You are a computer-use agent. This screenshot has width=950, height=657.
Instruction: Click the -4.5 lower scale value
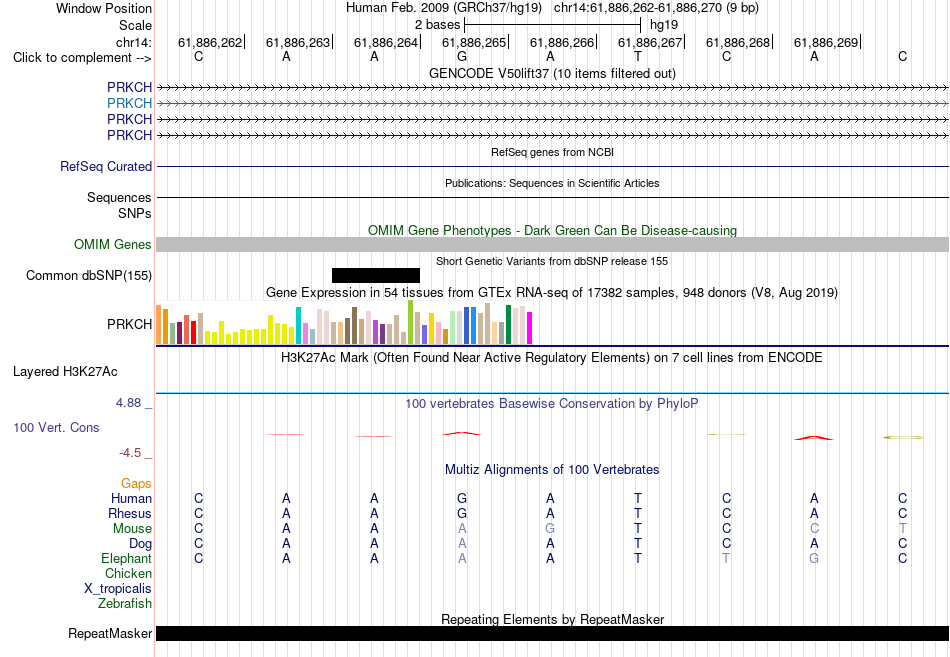tap(130, 453)
